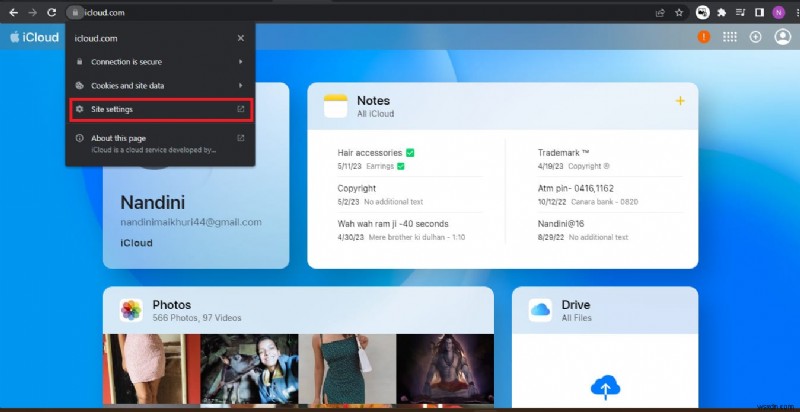The image size is (800, 412).
Task: Click the circled plus create icon
Action: (x=756, y=37)
